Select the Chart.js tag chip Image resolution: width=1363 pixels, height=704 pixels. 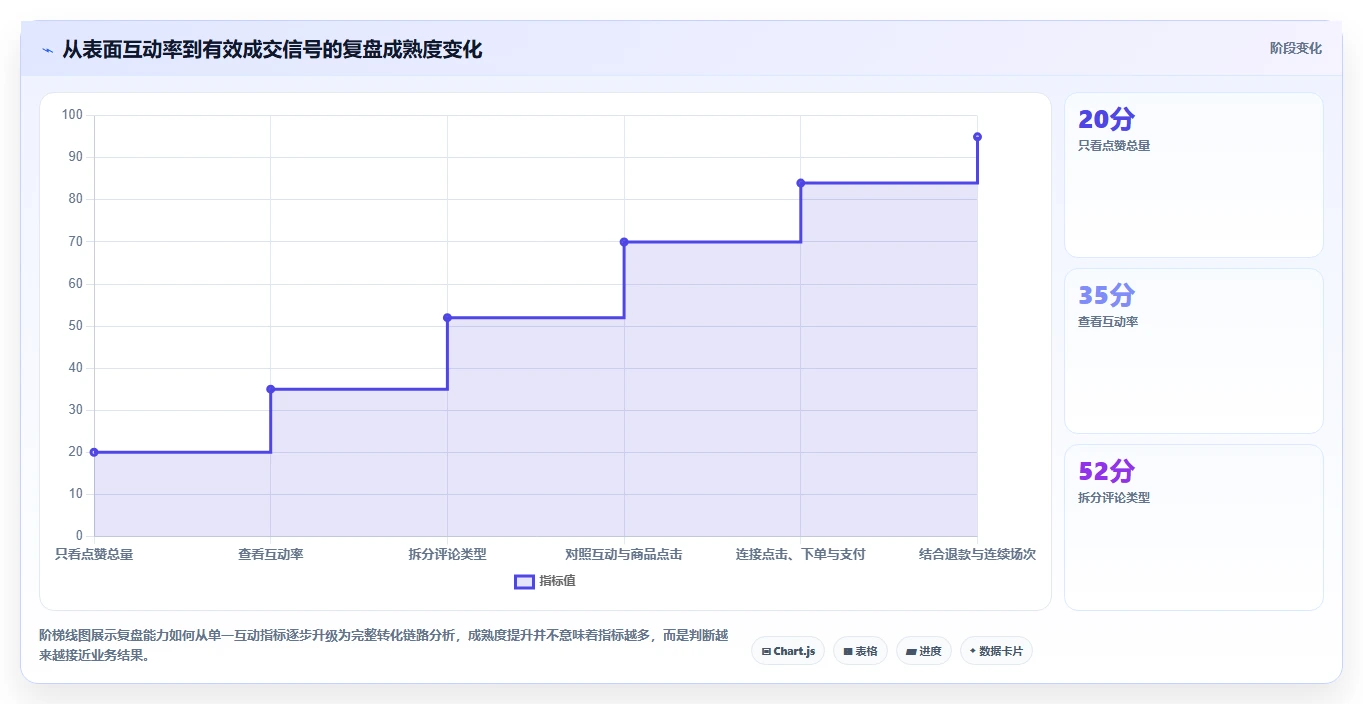click(788, 651)
